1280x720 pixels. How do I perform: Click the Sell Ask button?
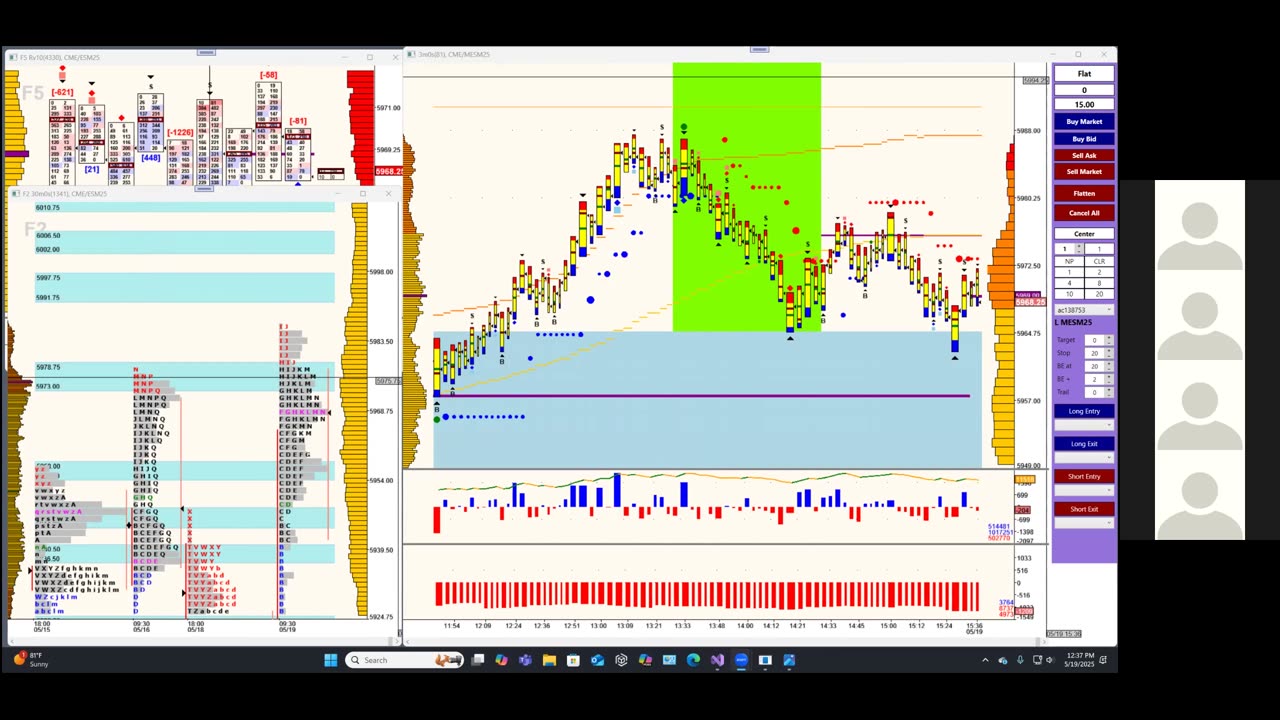point(1084,155)
